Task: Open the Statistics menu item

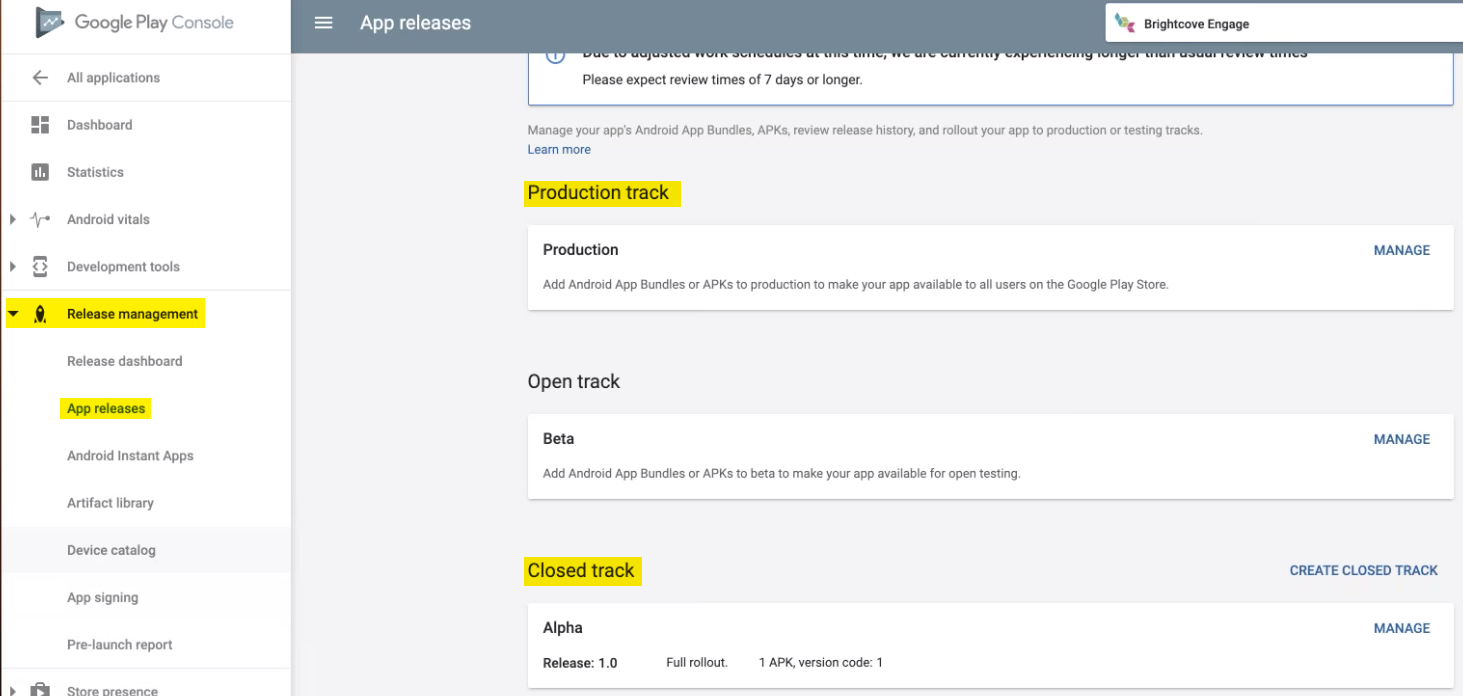Action: 95,172
